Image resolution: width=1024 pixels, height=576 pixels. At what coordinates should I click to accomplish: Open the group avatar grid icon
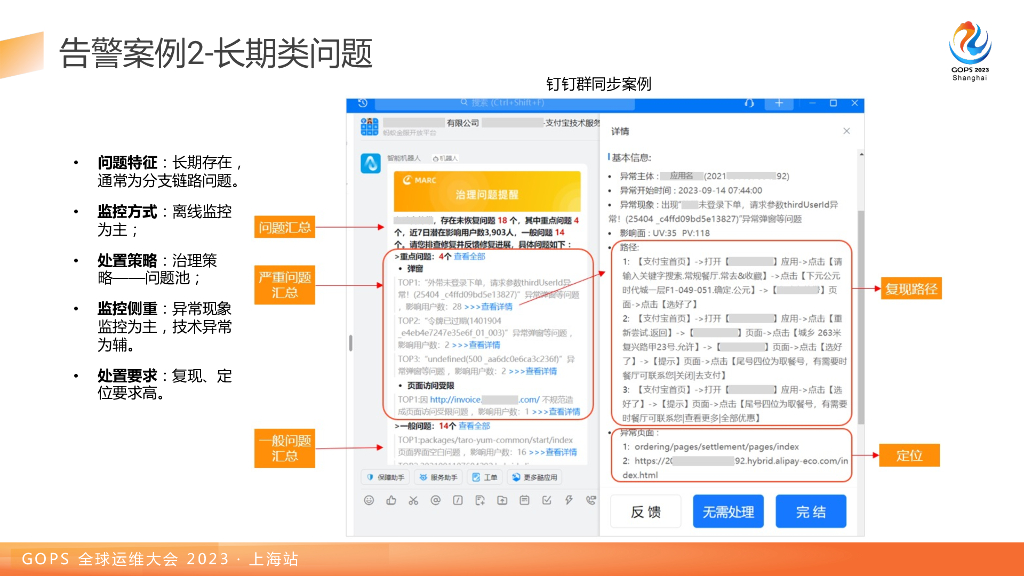pyautogui.click(x=370, y=127)
